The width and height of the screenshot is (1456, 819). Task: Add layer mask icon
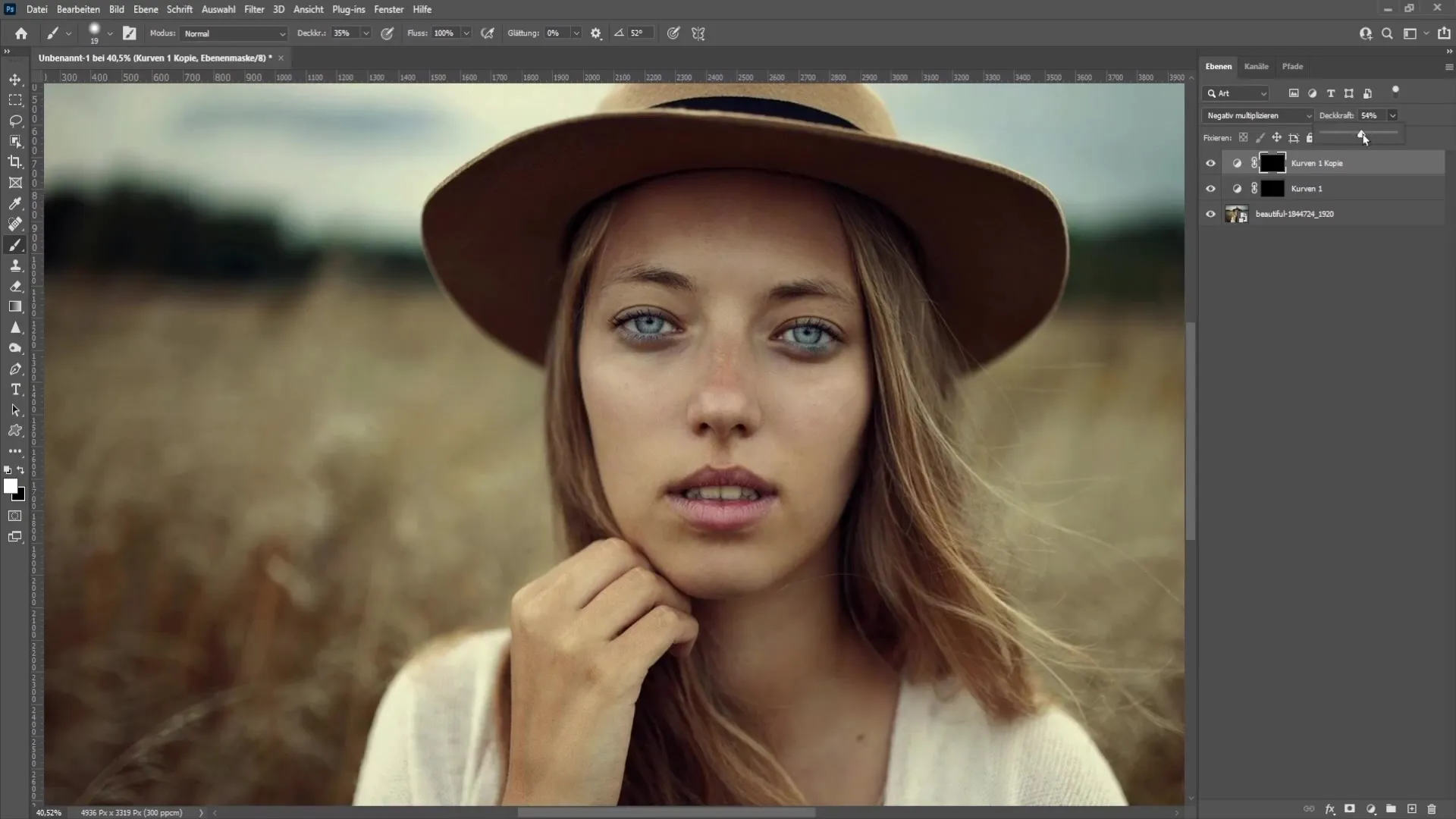tap(1350, 809)
